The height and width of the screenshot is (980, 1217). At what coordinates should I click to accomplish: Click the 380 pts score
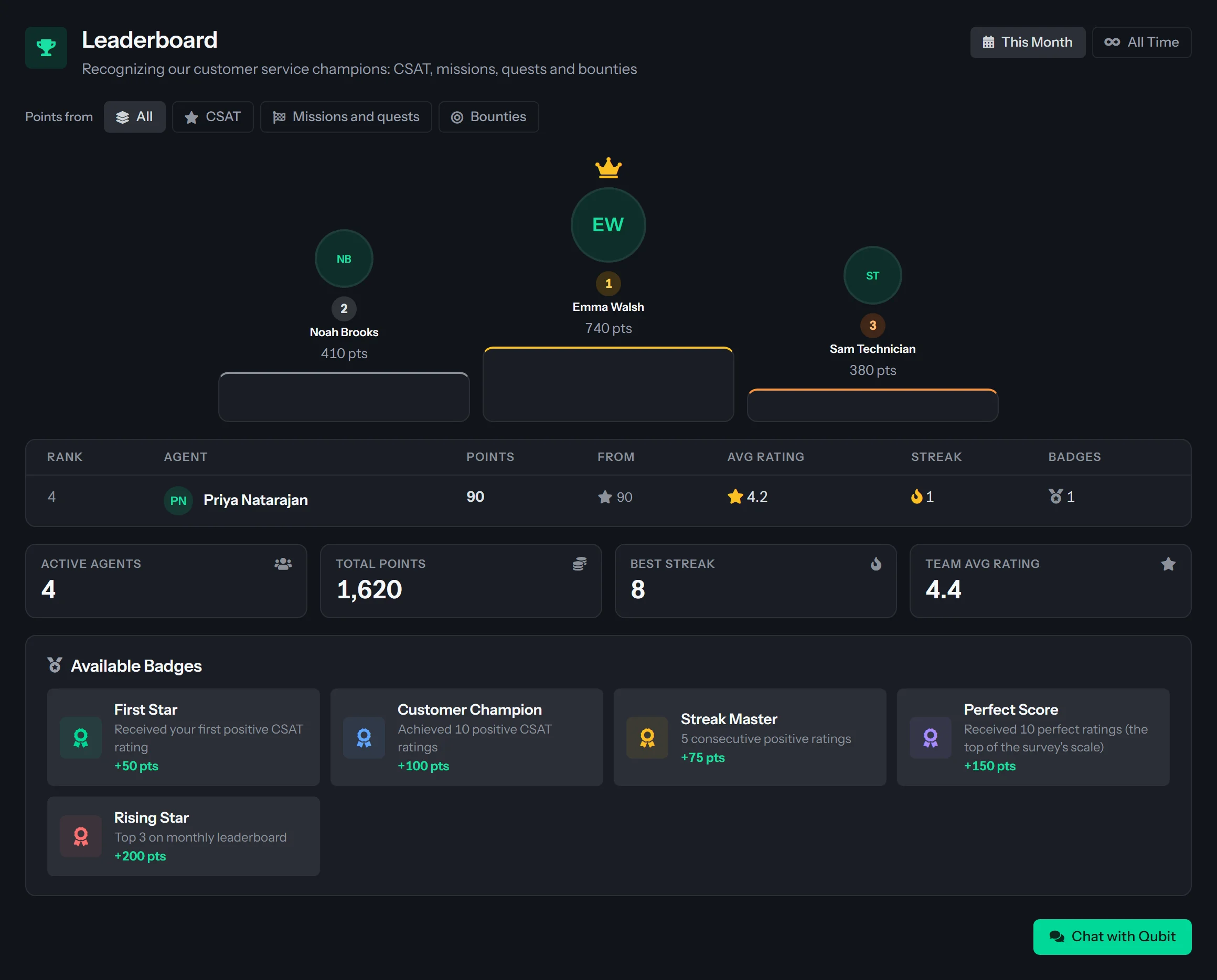point(872,370)
